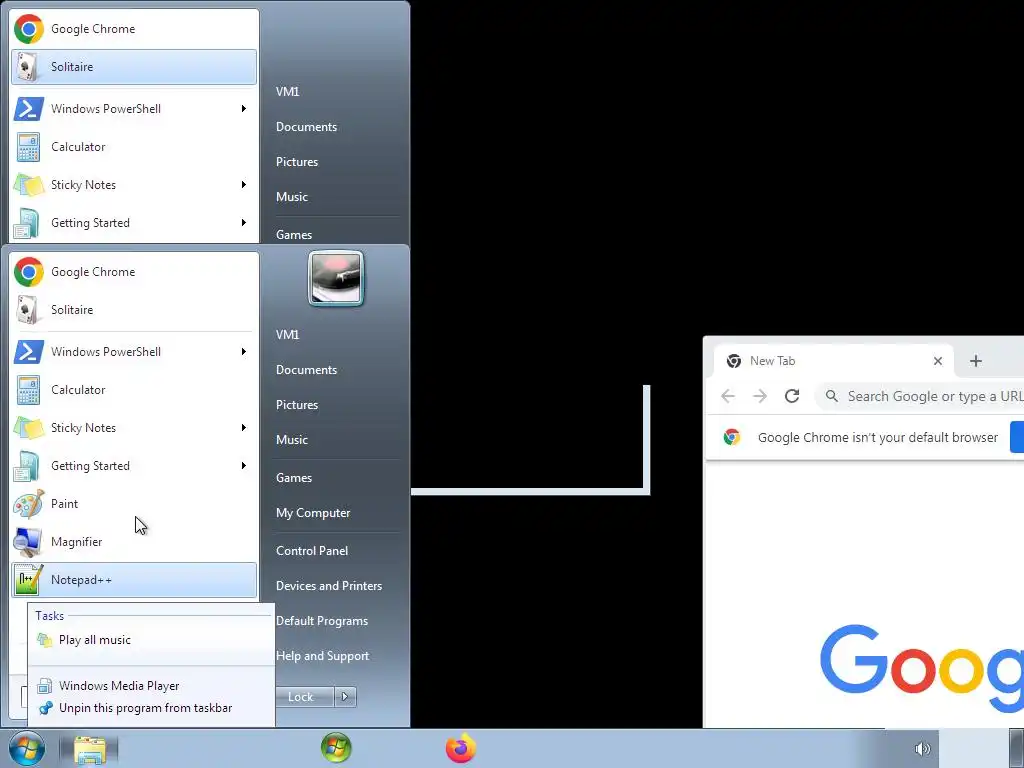Select Unpin this program from taskbar

coord(150,708)
